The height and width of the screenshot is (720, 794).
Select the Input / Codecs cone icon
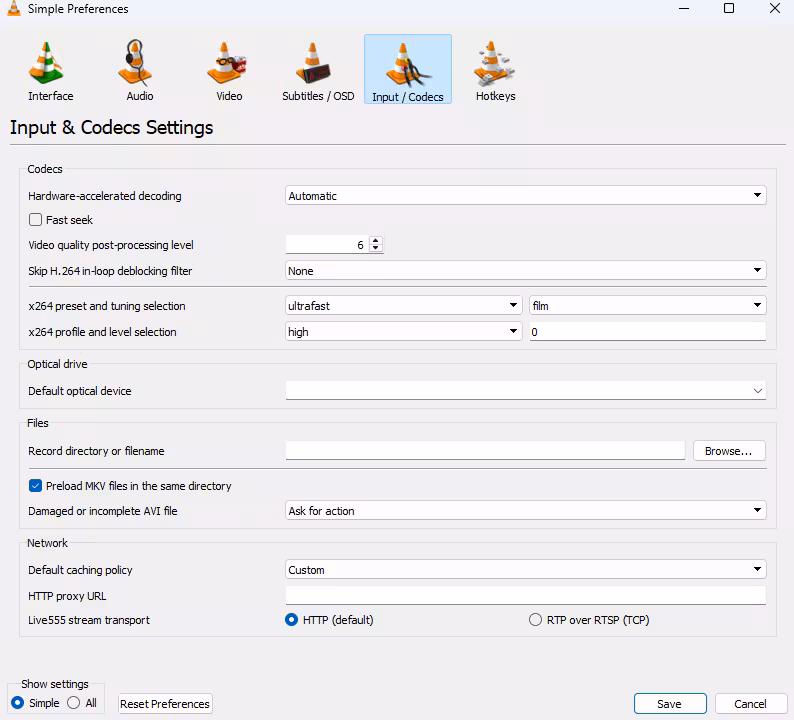click(x=408, y=65)
